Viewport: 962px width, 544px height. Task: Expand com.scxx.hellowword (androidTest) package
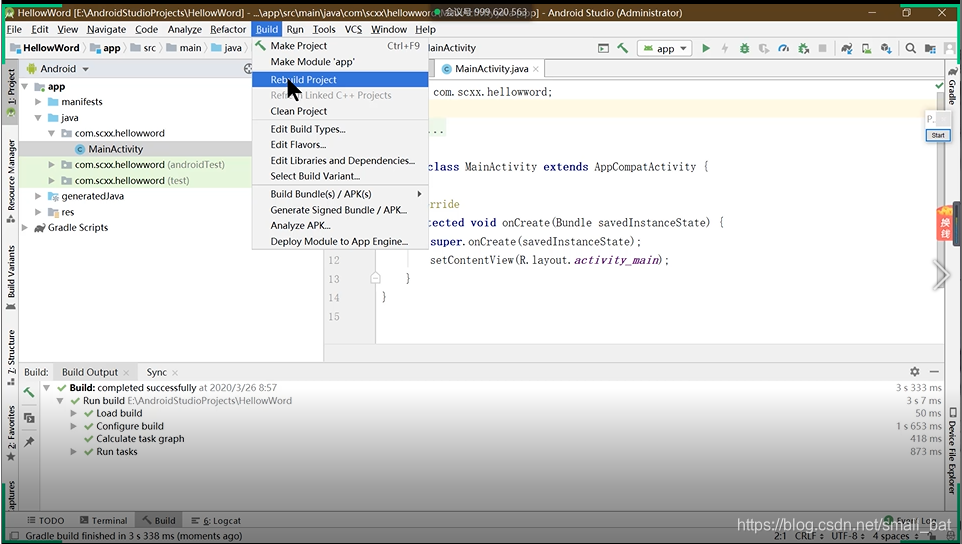(52, 164)
